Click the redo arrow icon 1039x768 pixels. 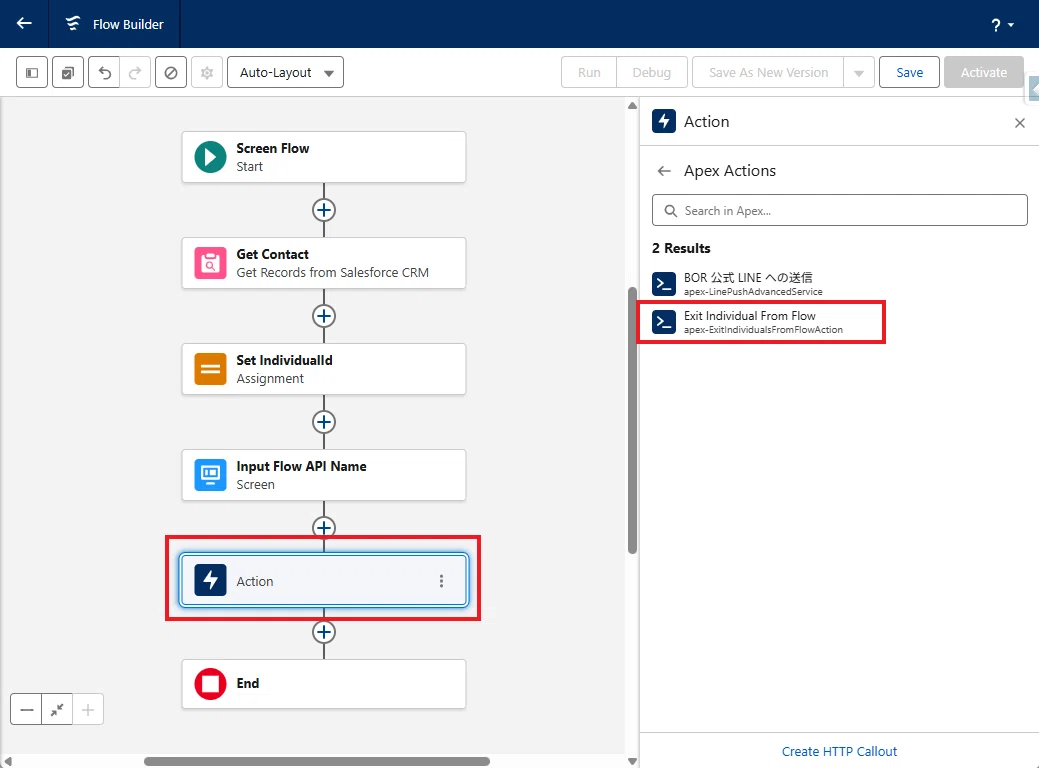135,72
